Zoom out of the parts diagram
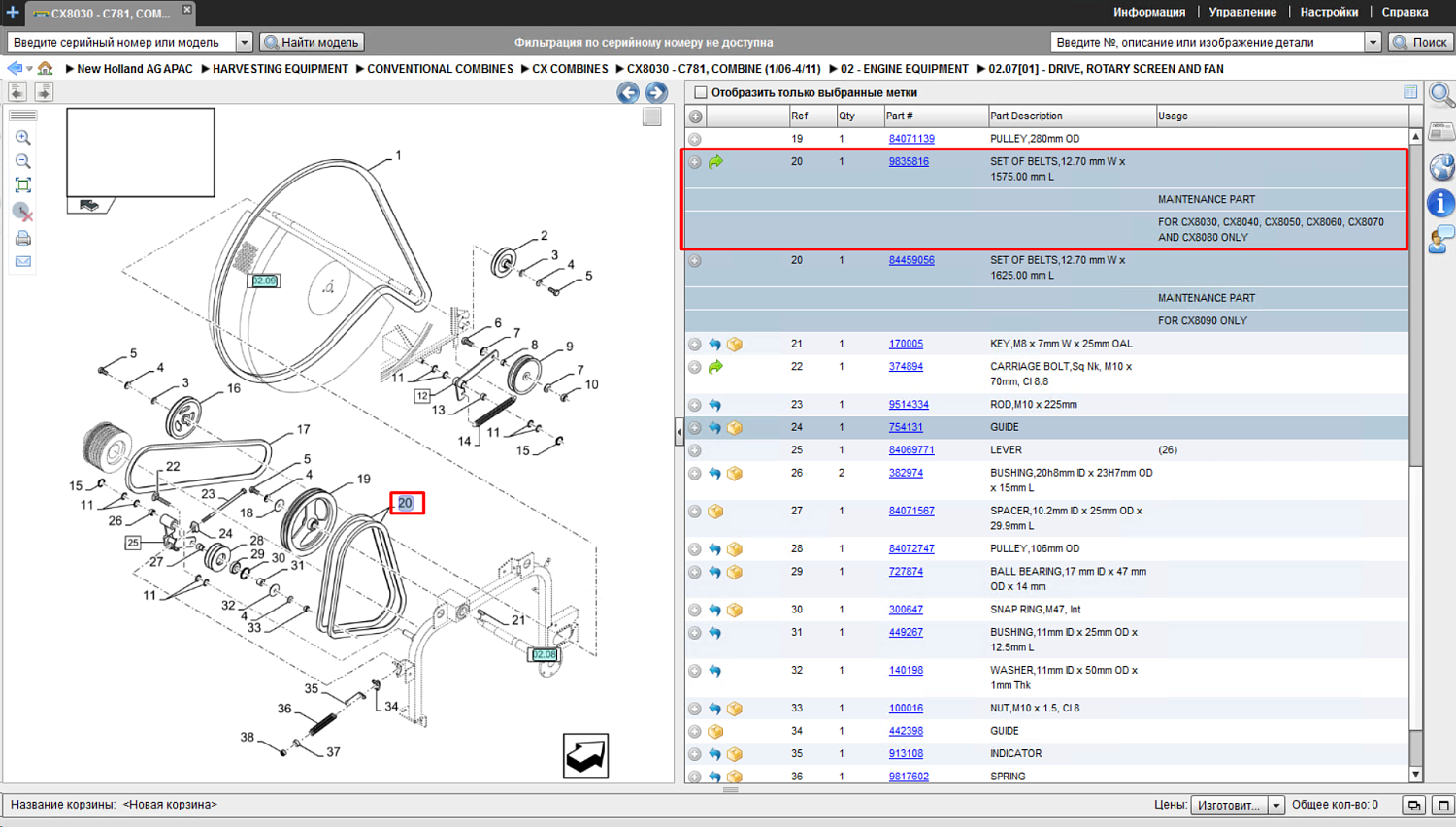 coord(23,161)
